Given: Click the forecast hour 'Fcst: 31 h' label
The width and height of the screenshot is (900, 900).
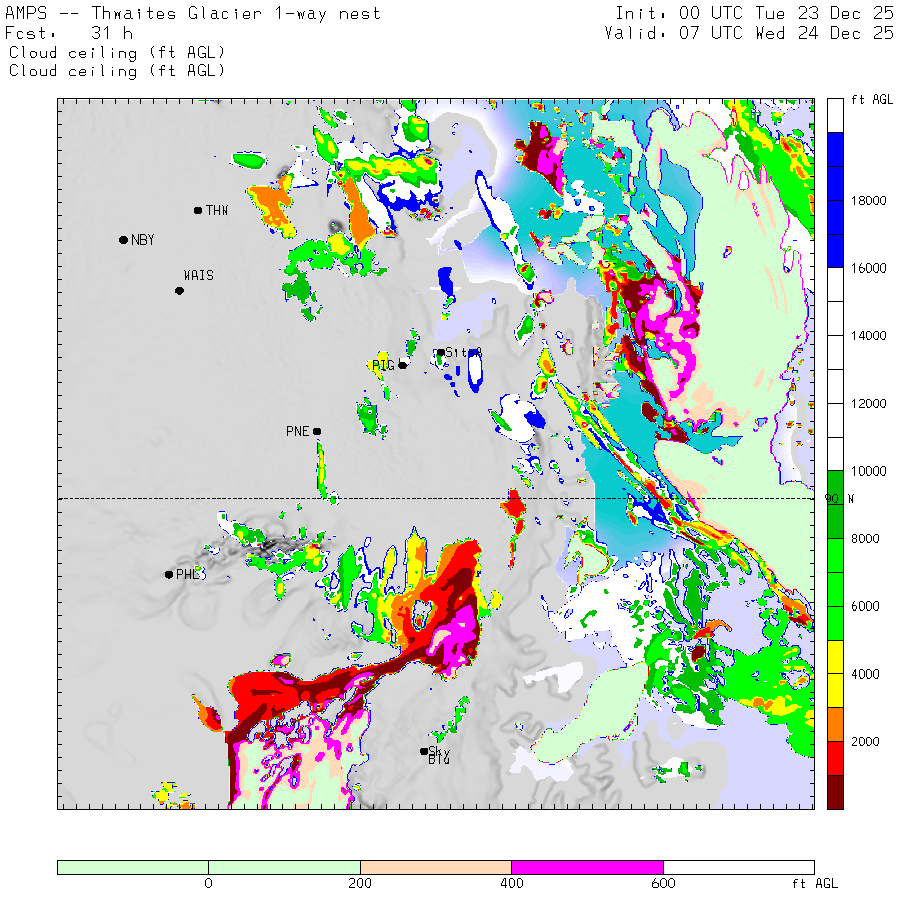Looking at the screenshot, I should tap(70, 33).
